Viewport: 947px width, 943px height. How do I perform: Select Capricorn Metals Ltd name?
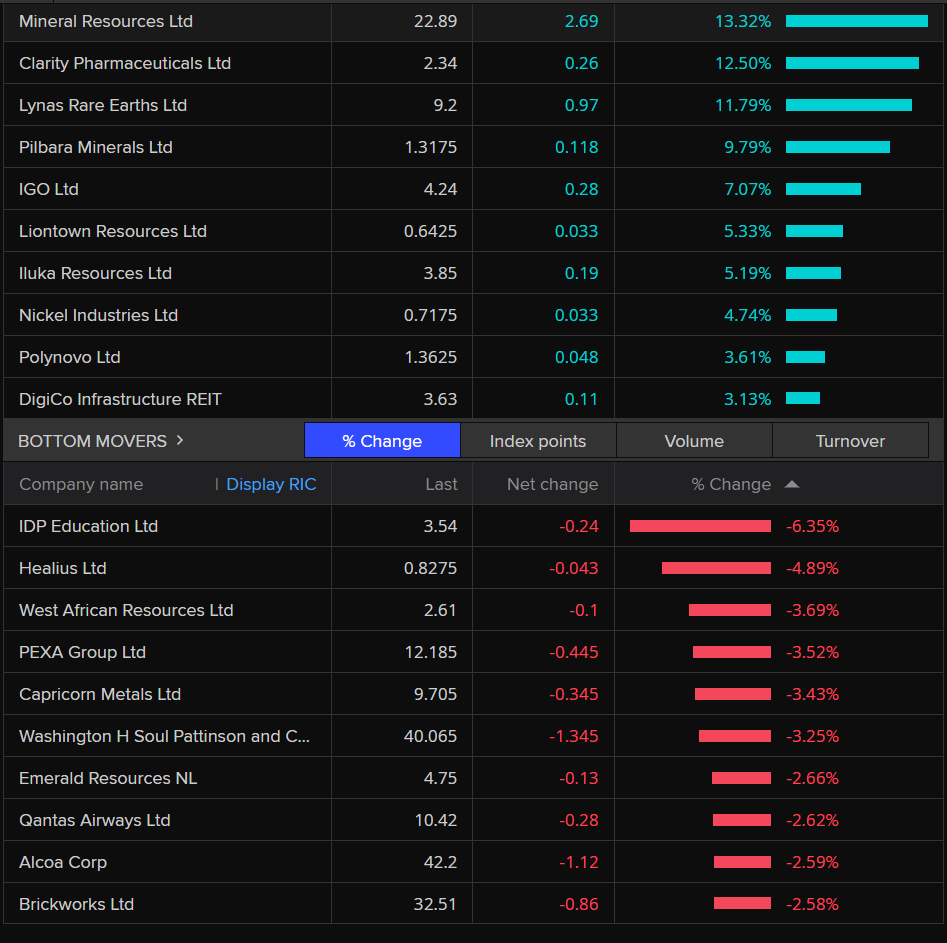[x=100, y=694]
